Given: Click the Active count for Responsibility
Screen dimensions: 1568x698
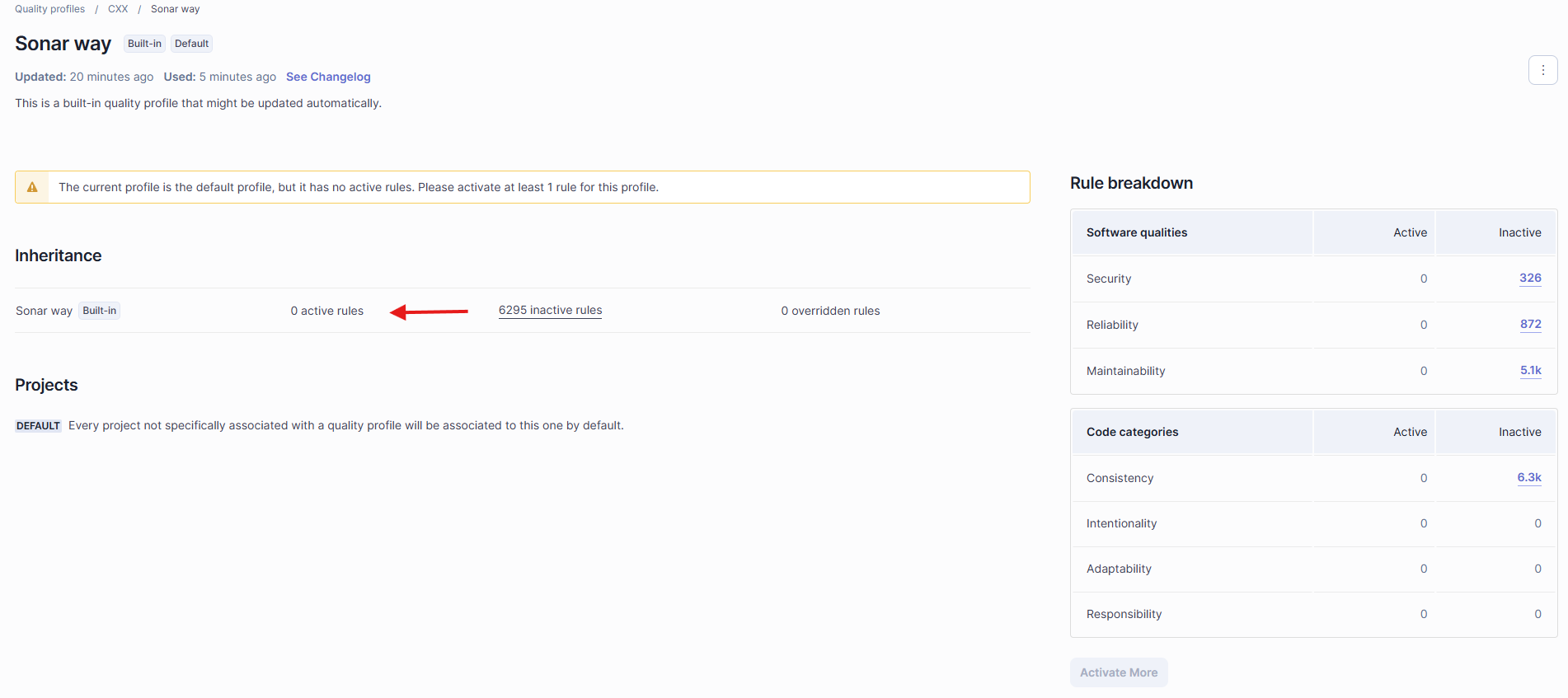Looking at the screenshot, I should [x=1423, y=614].
